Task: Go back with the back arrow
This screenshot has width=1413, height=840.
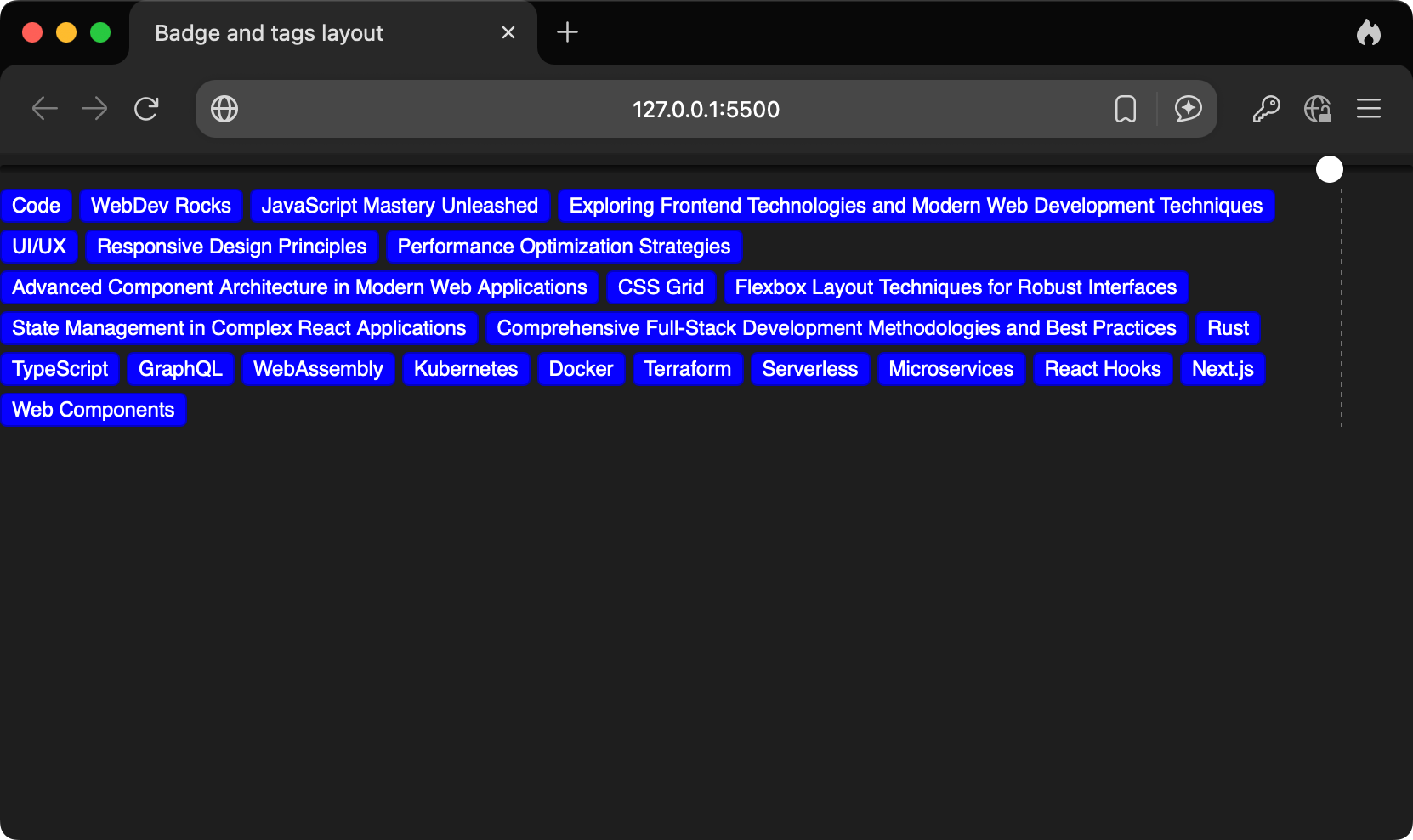Action: tap(44, 109)
